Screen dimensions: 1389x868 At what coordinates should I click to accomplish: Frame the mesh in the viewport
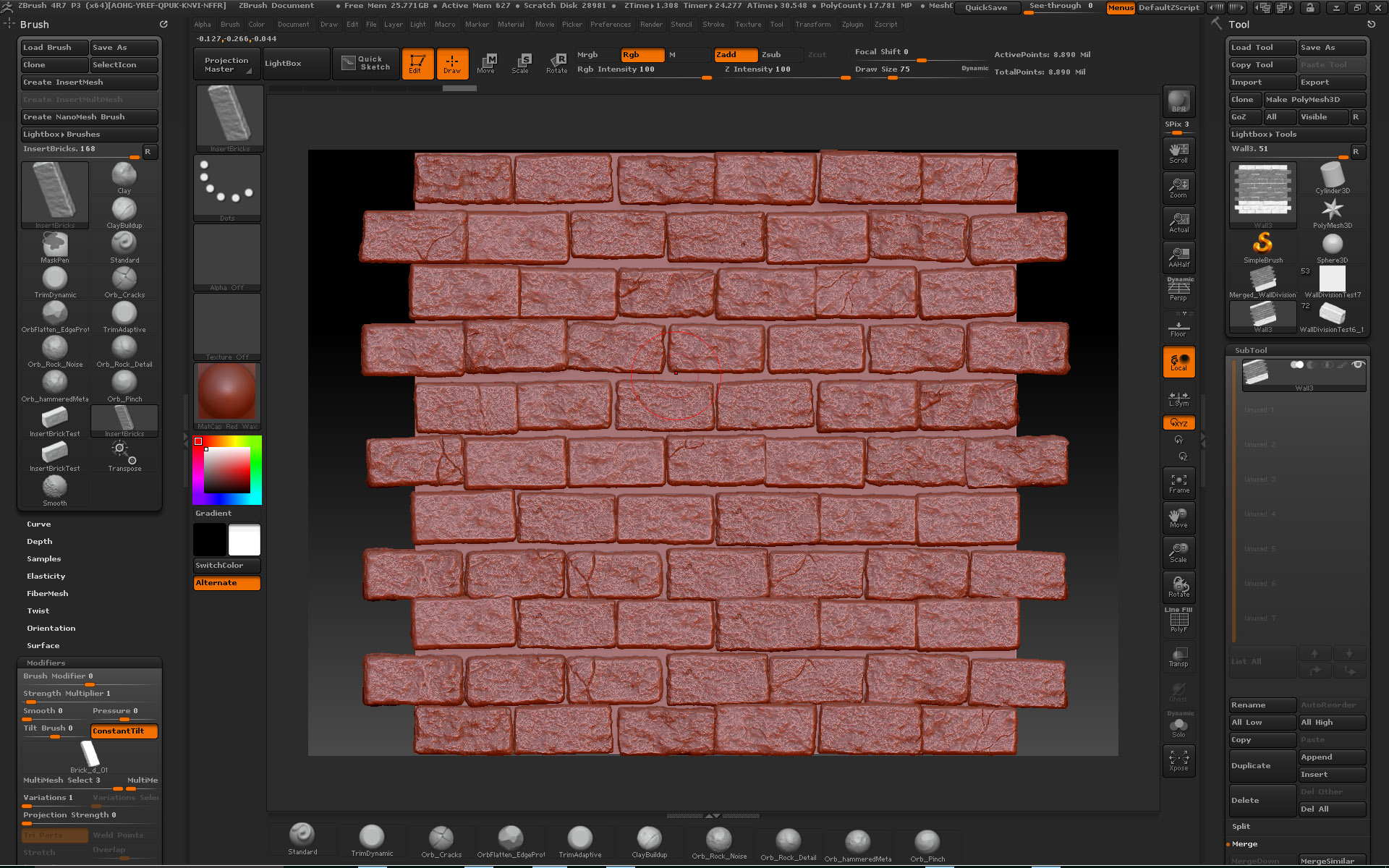click(x=1178, y=483)
